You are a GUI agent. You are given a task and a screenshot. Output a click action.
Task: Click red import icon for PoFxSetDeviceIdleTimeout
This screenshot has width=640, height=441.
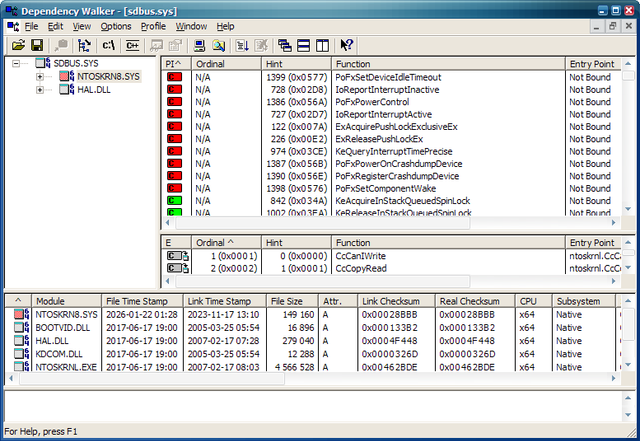[x=174, y=77]
